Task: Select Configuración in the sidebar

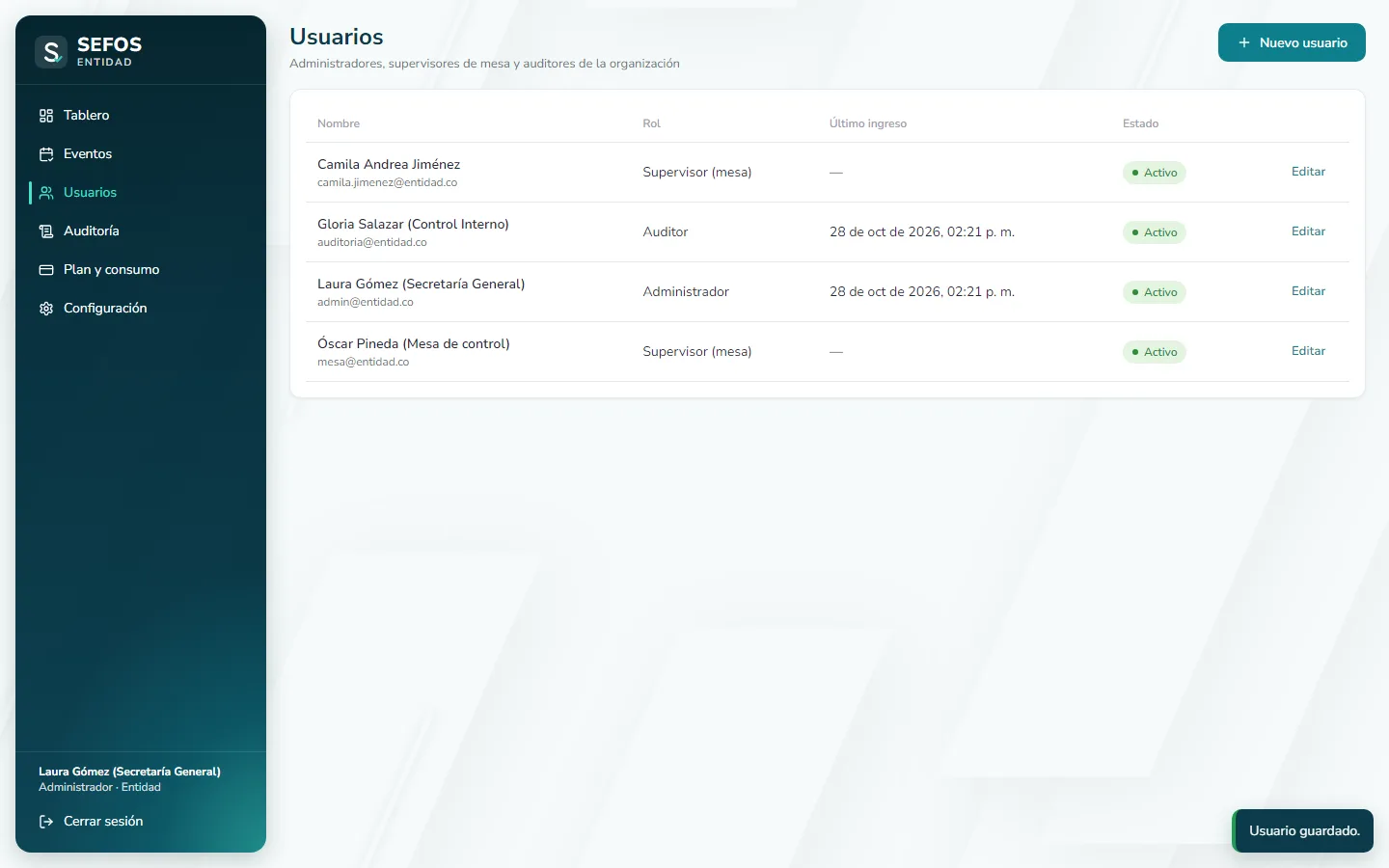Action: point(141,308)
